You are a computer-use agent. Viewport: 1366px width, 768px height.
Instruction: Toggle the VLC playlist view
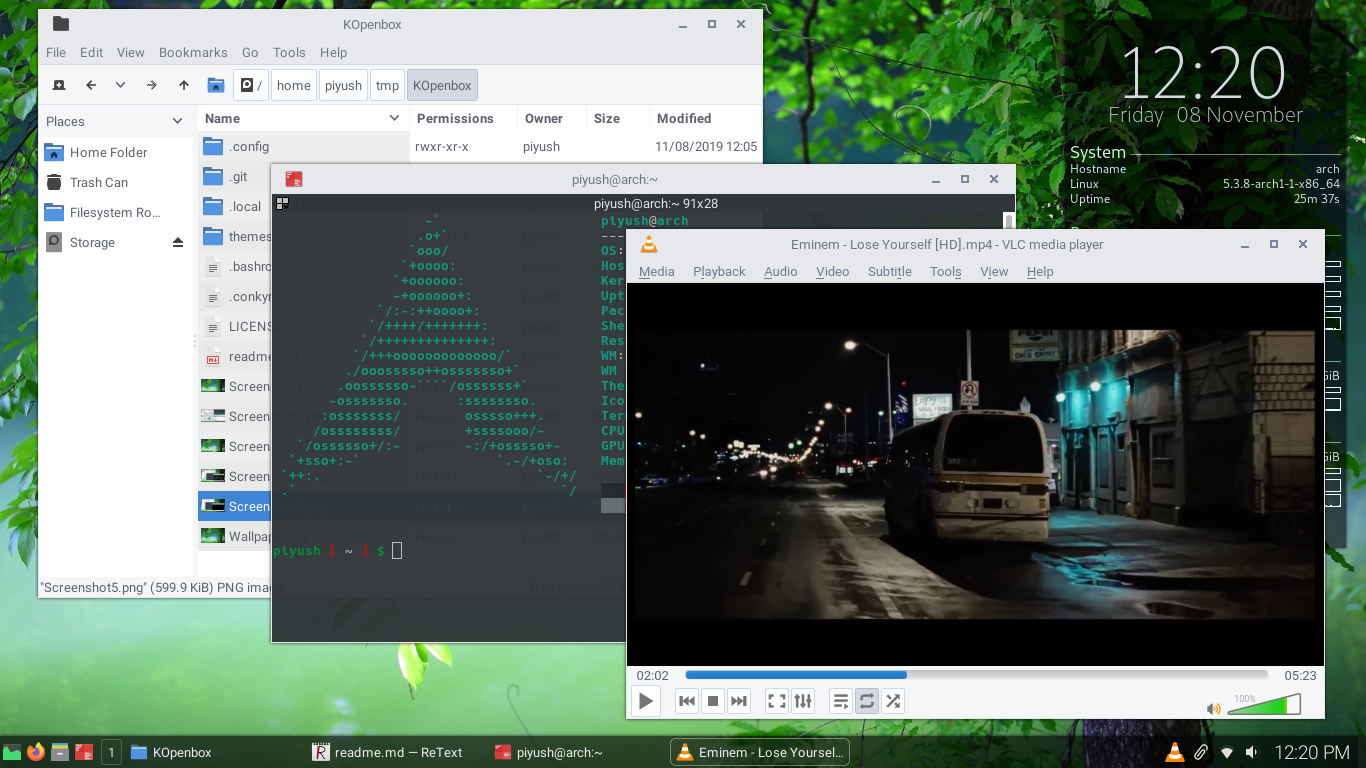841,701
